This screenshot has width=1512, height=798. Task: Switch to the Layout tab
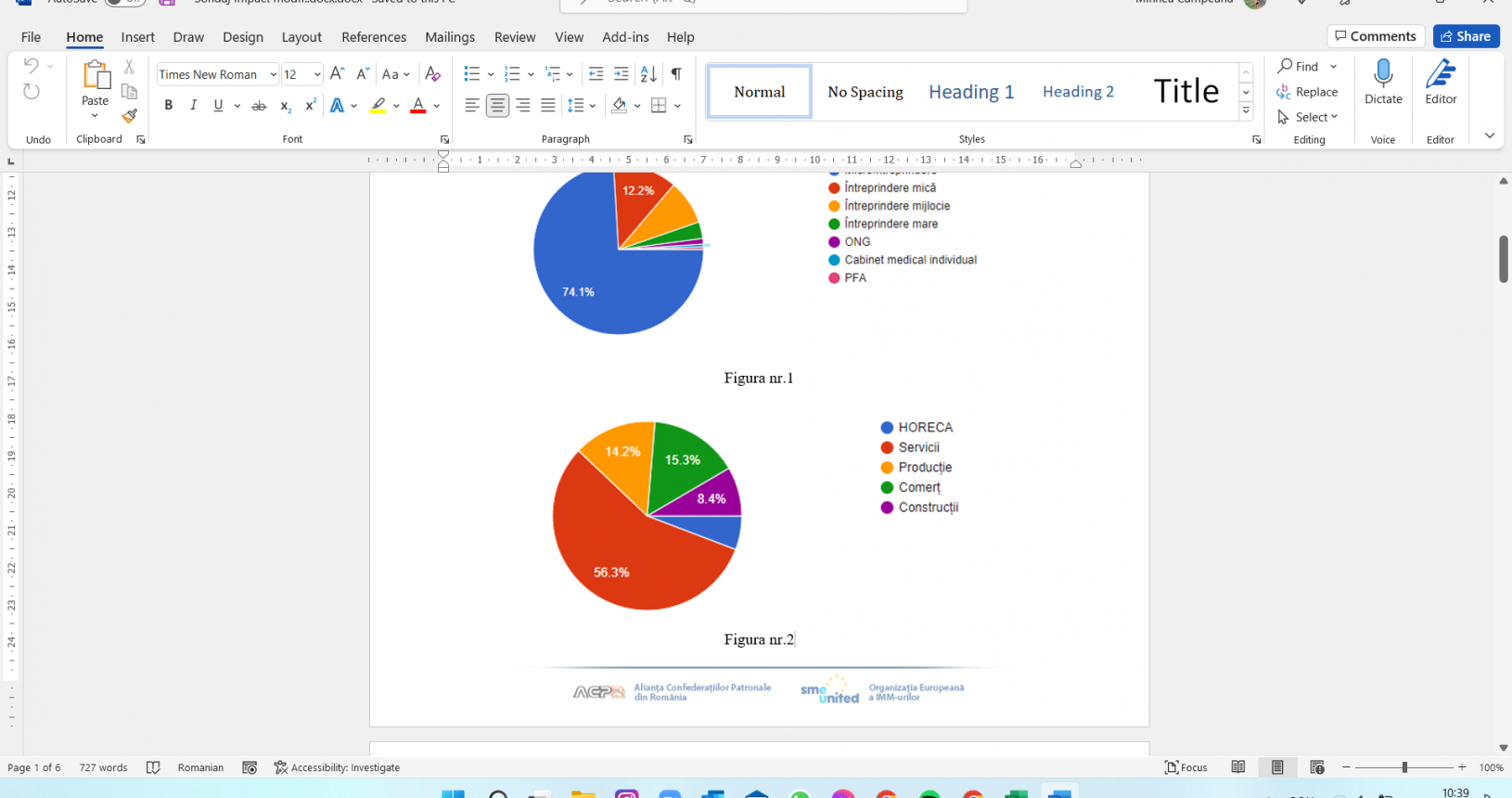click(x=301, y=37)
